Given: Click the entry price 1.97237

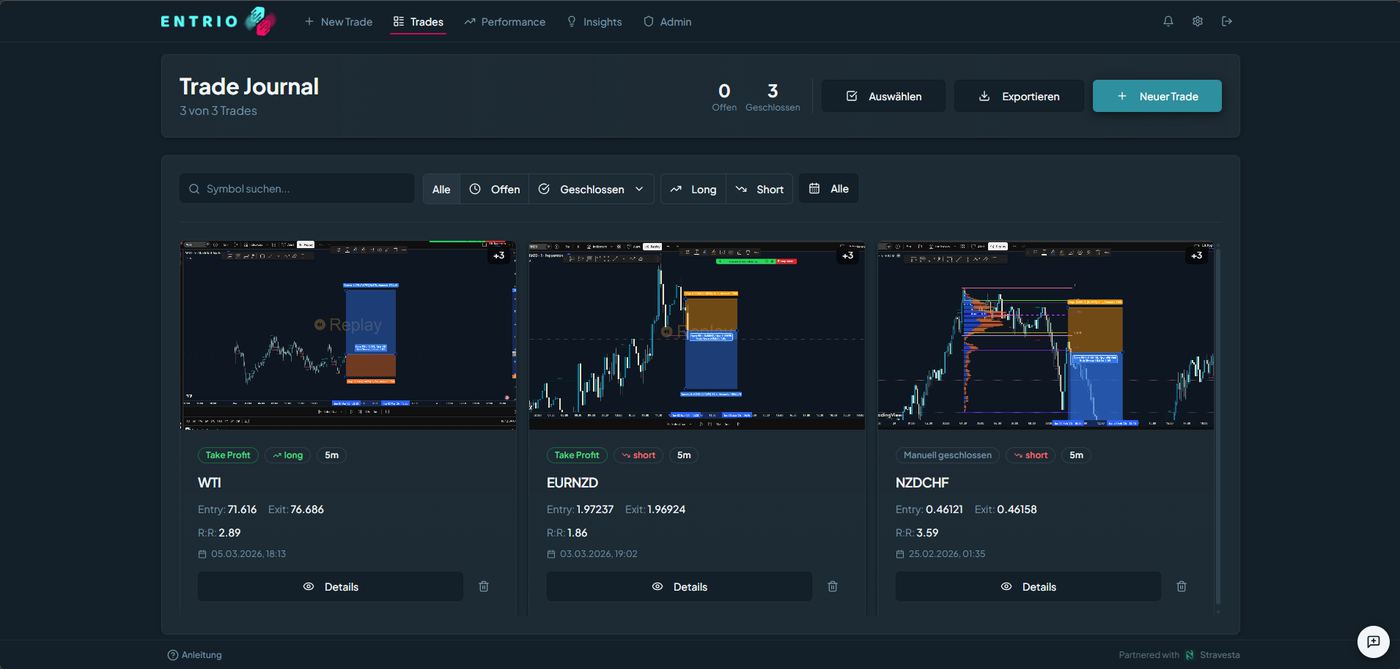Looking at the screenshot, I should (x=596, y=510).
